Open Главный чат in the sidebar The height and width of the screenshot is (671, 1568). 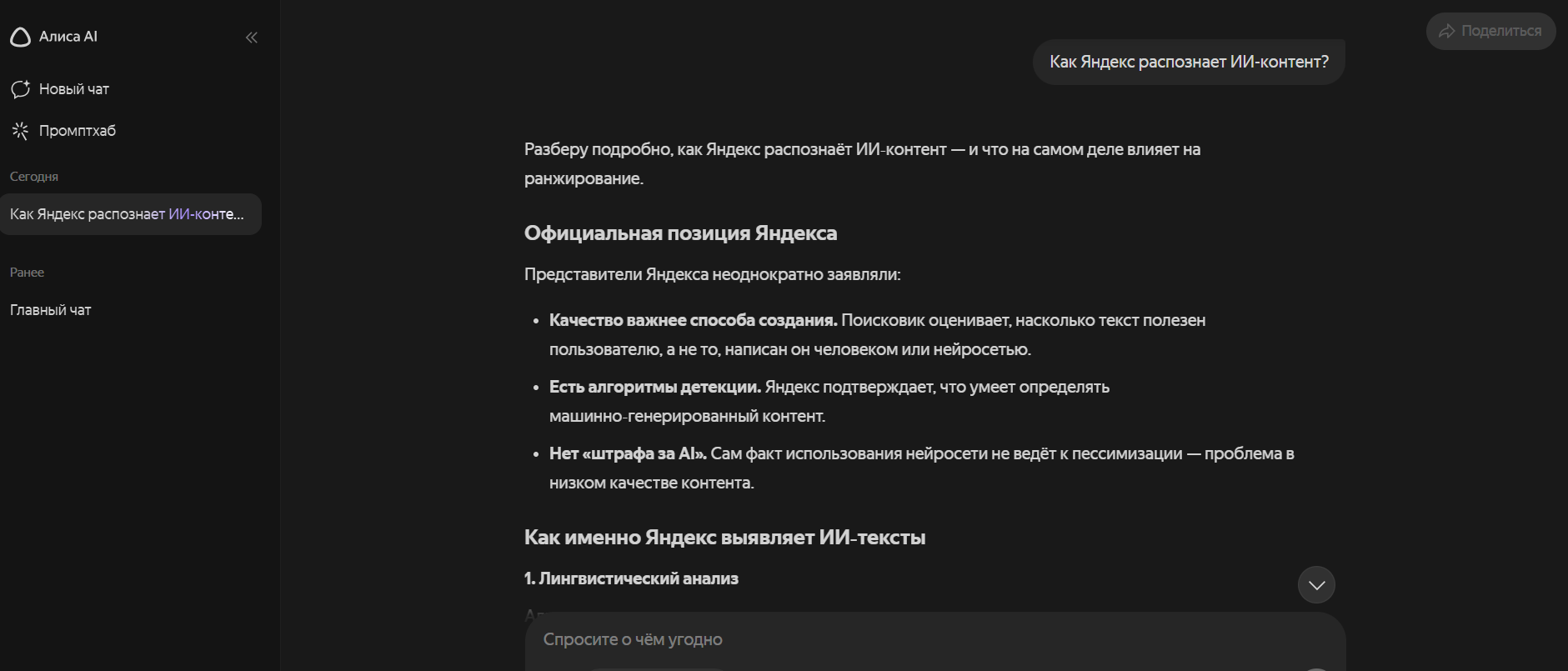(51, 310)
